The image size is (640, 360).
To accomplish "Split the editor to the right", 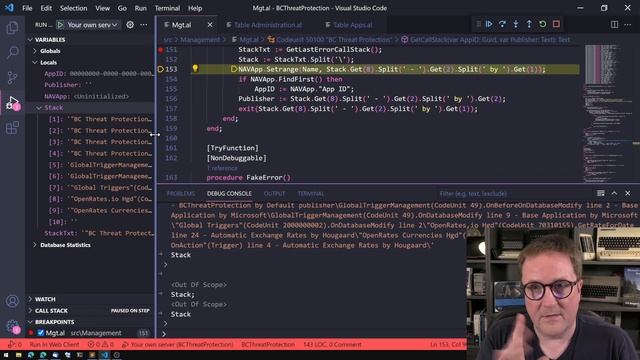I will click(x=614, y=24).
